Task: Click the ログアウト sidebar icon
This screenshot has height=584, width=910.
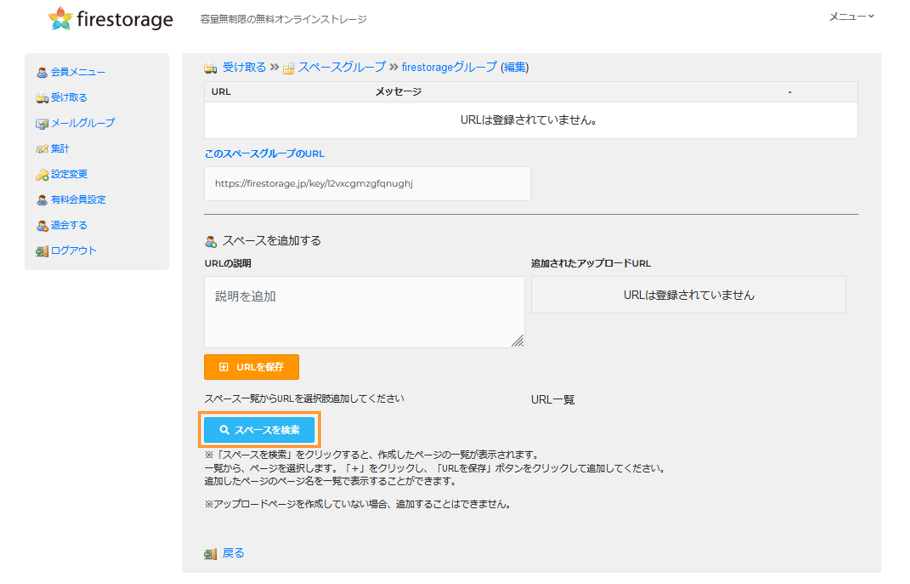Action: (x=42, y=251)
